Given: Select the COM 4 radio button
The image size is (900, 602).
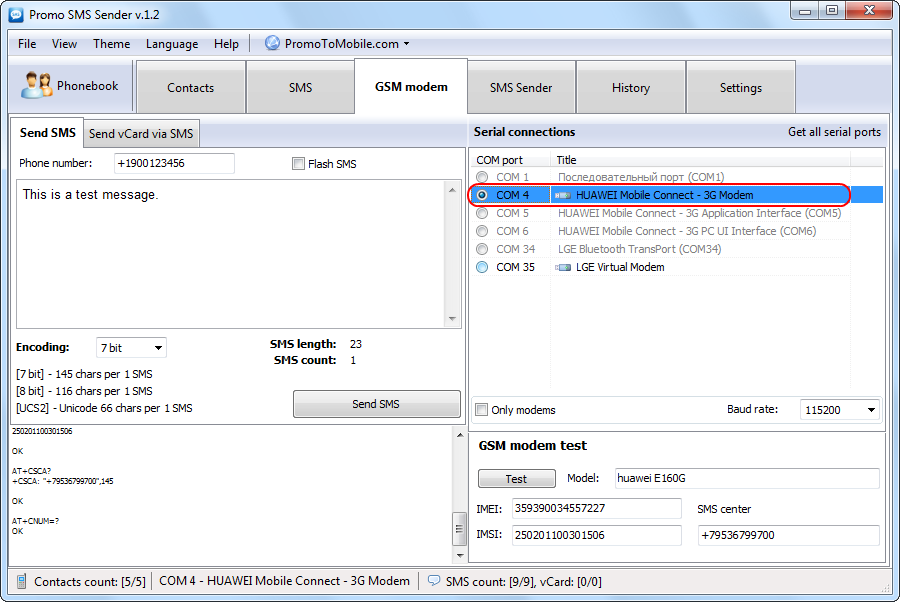Looking at the screenshot, I should tap(482, 195).
